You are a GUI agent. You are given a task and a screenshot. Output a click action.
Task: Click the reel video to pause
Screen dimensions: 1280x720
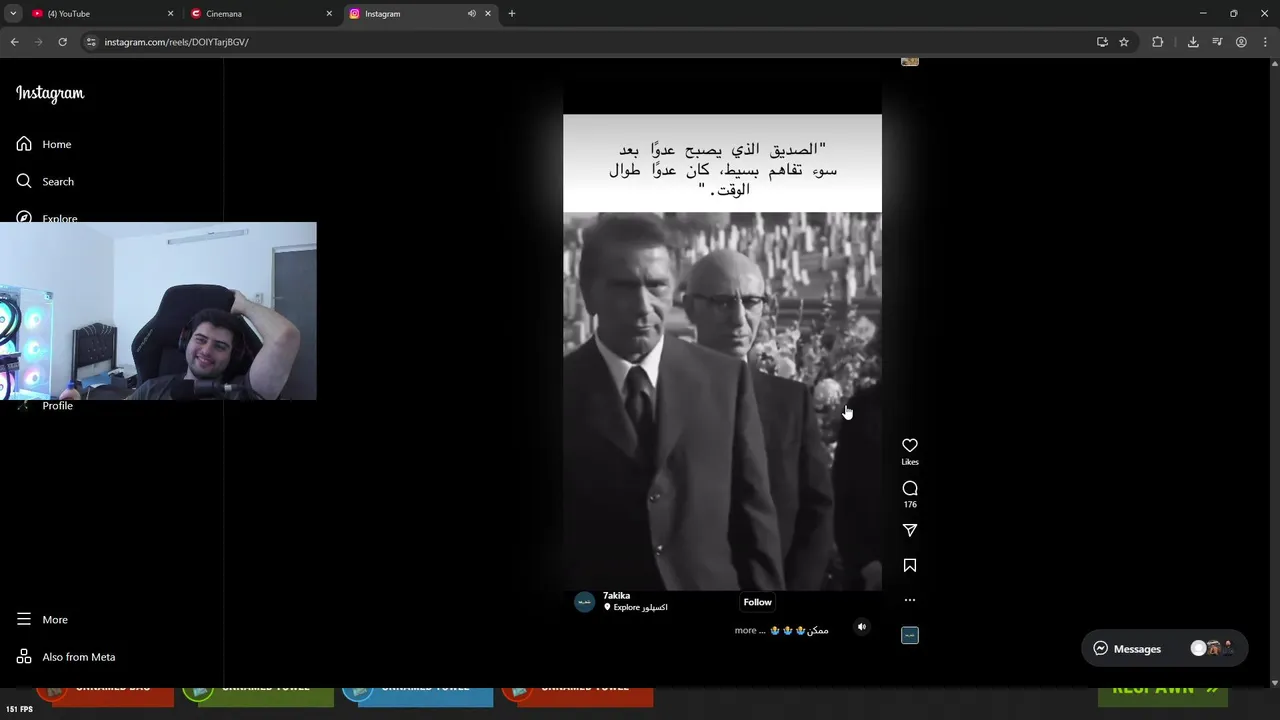coord(722,352)
